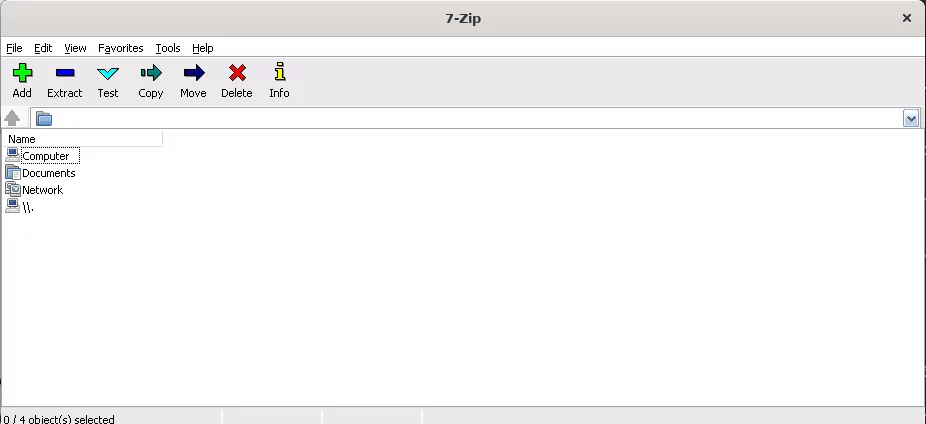Screen dimensions: 926x424
Task: Expand the address bar dropdown arrow
Action: click(911, 119)
